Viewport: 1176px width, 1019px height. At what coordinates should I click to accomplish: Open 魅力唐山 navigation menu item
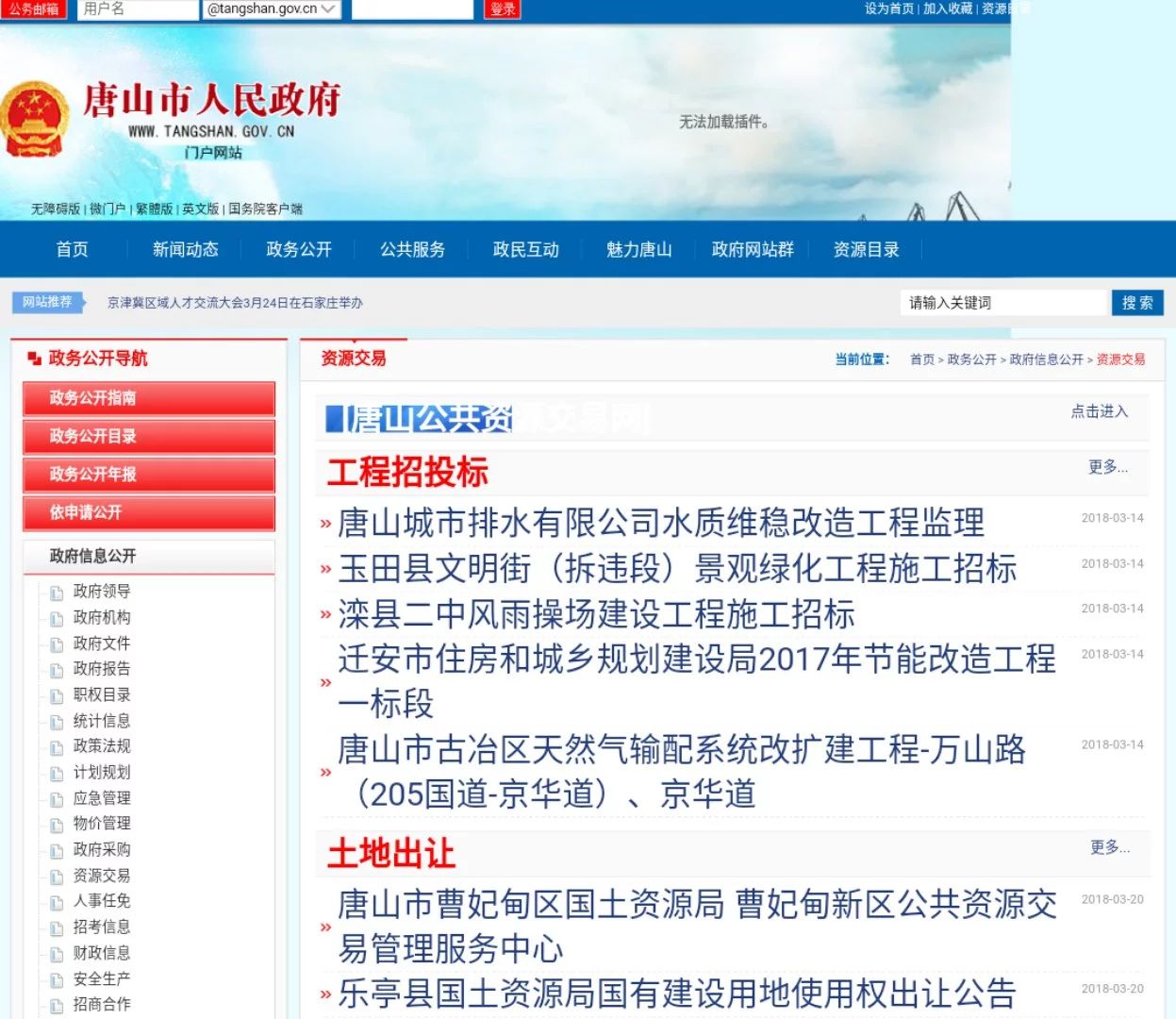[x=638, y=249]
